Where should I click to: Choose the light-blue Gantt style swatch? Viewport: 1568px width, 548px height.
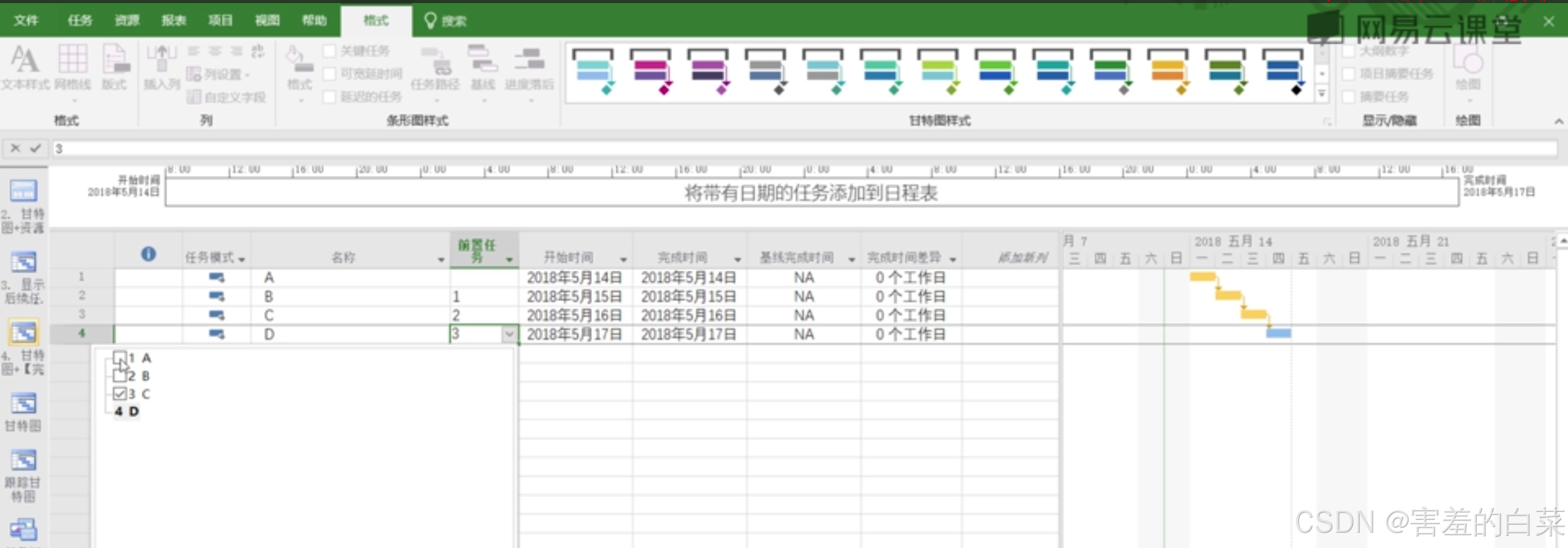[x=593, y=72]
